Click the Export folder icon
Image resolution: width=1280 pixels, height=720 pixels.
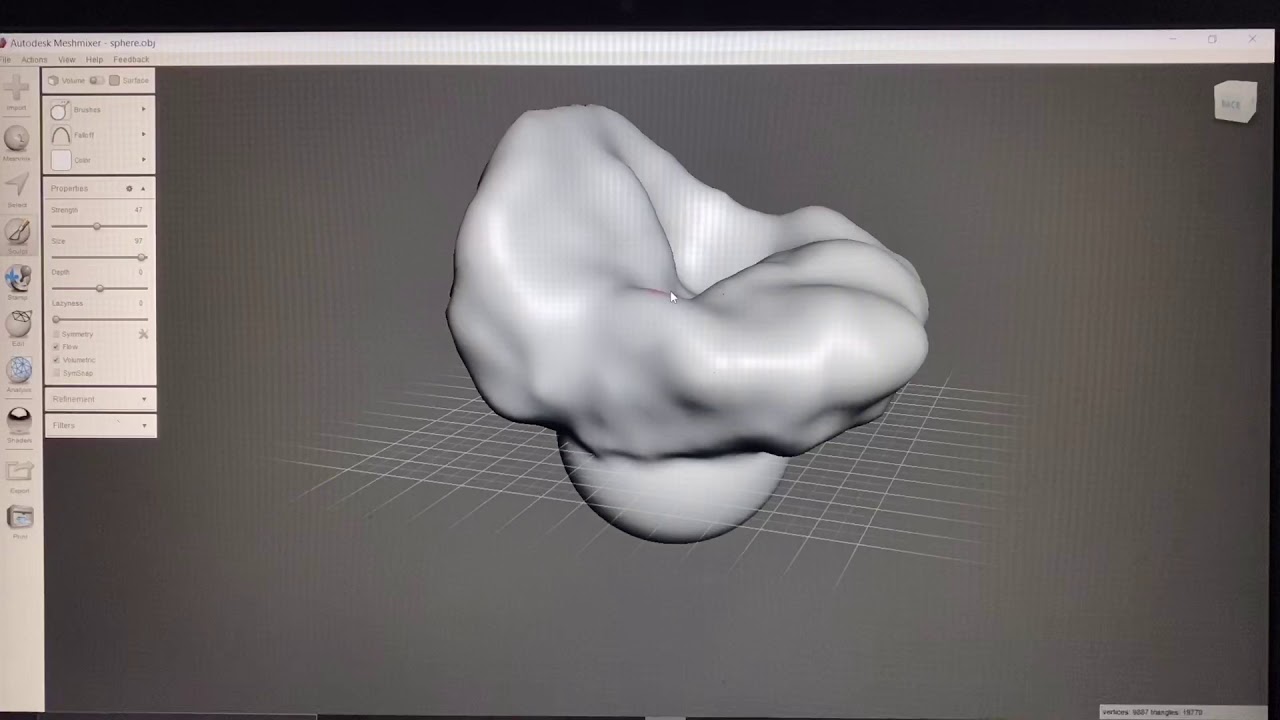(19, 470)
